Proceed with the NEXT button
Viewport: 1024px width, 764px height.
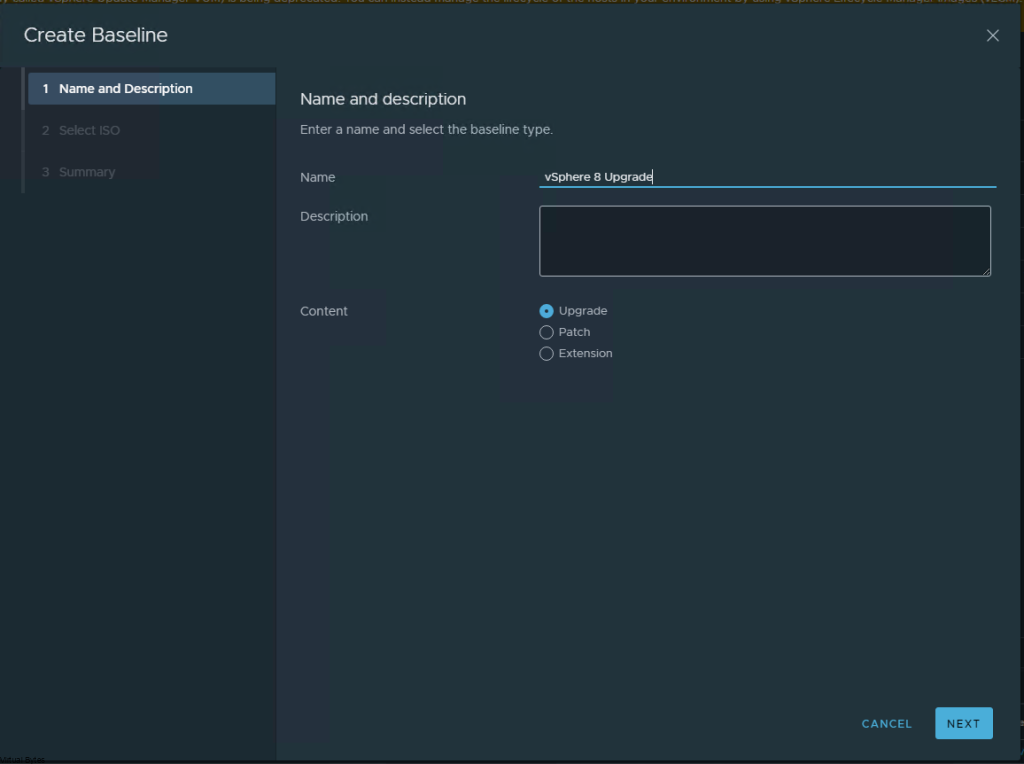click(963, 724)
